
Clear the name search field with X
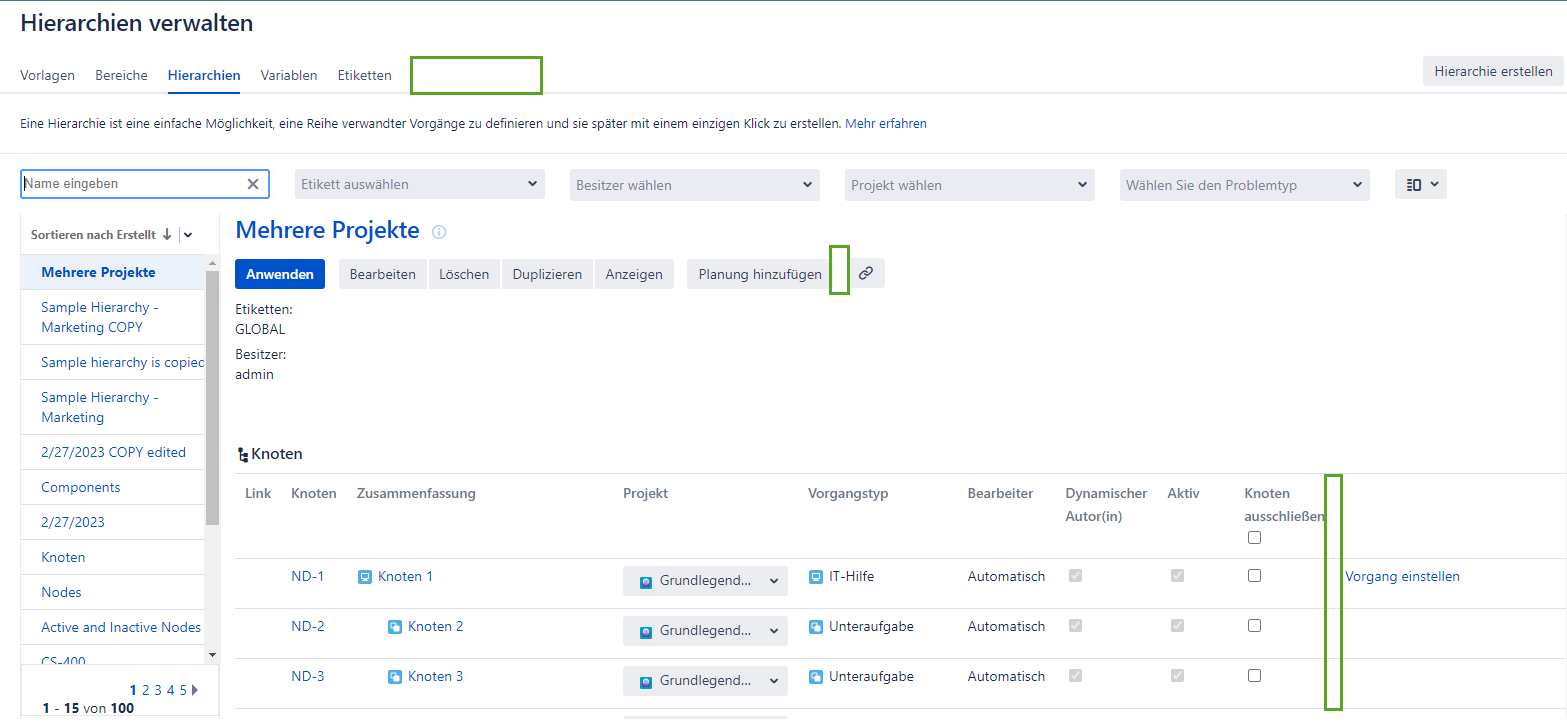click(253, 184)
